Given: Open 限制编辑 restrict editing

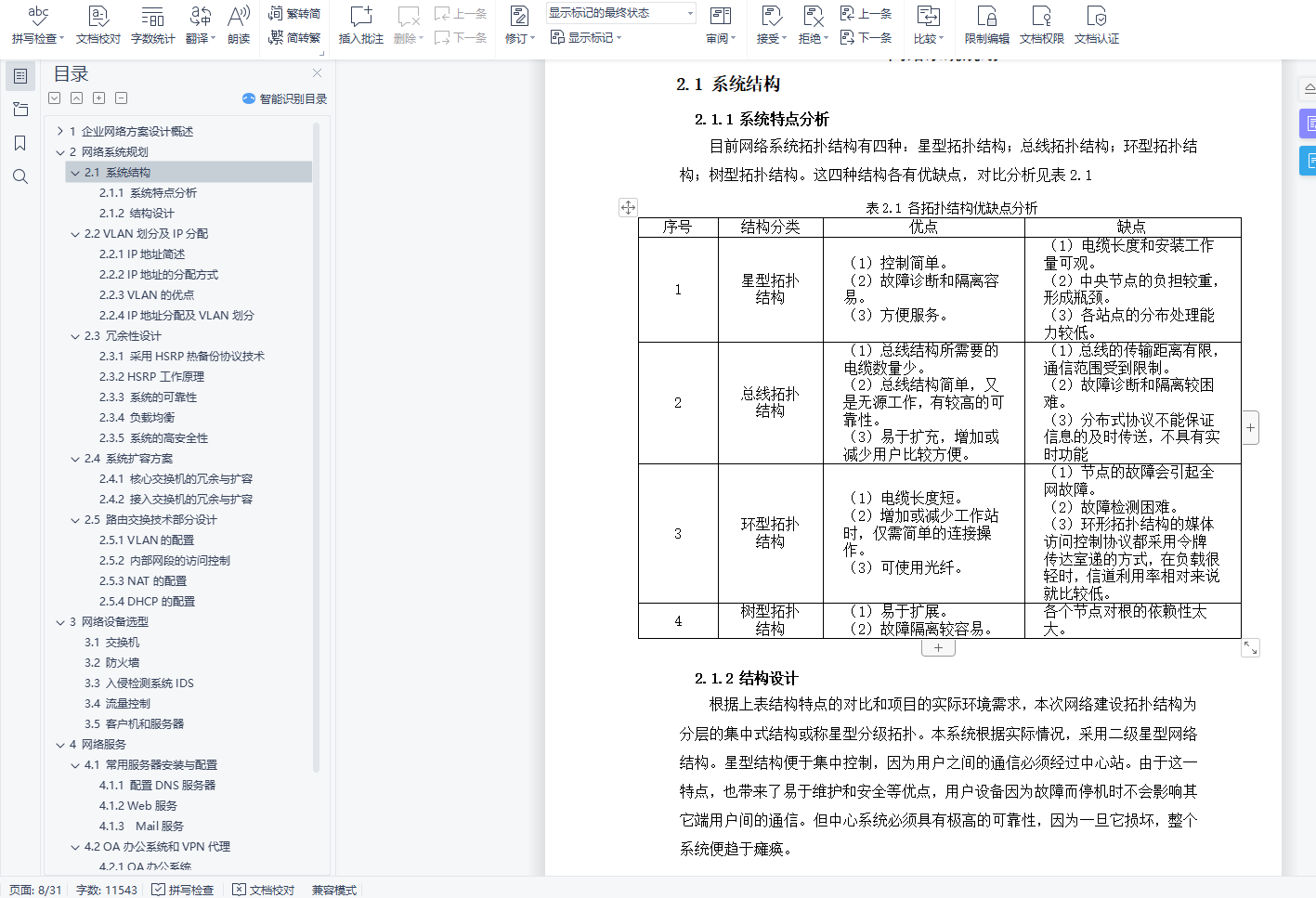Looking at the screenshot, I should pos(987,25).
